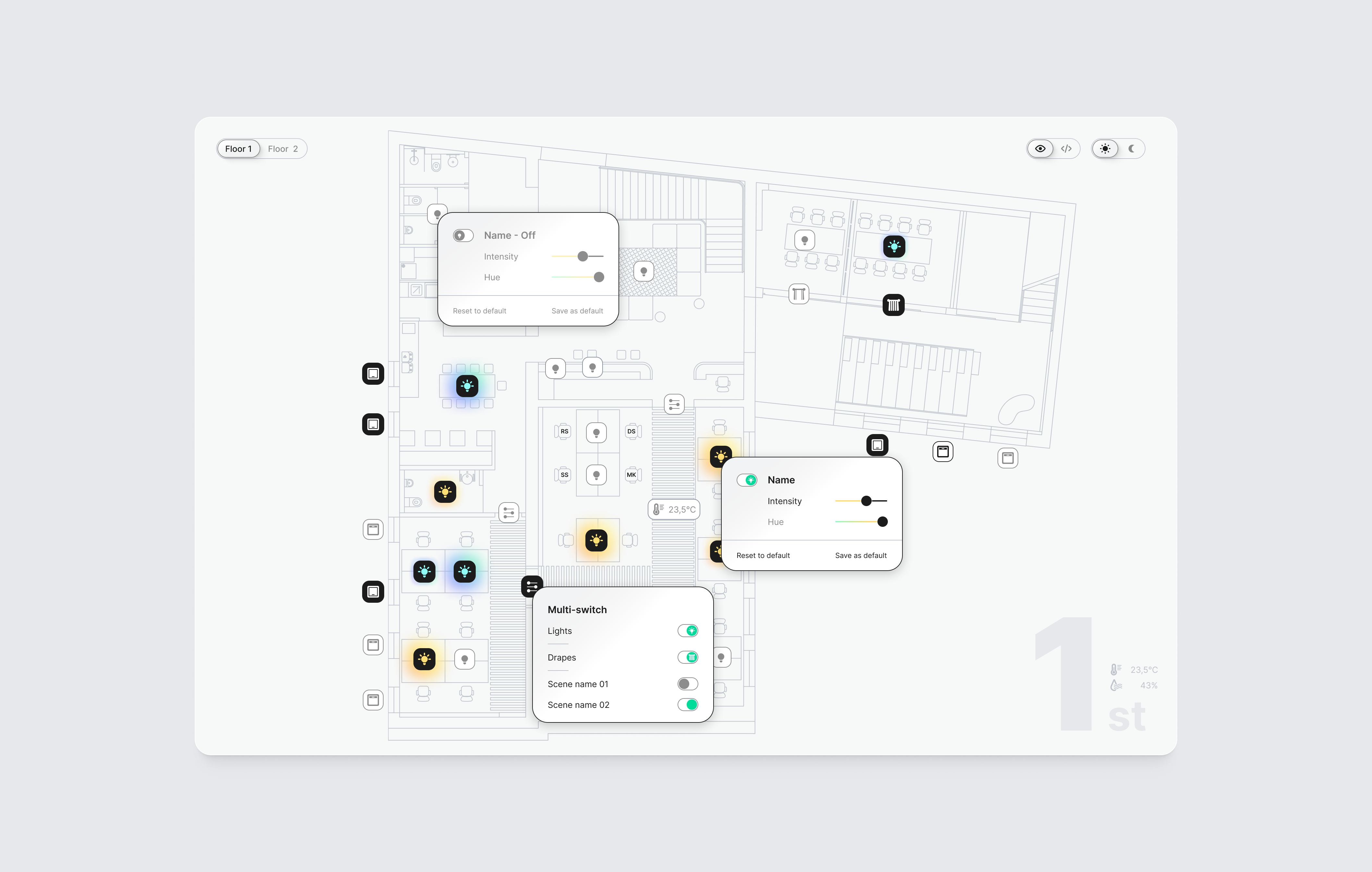Screen dimensions: 1372x872
Task: Select the eye preview icon at top right
Action: coord(1040,148)
